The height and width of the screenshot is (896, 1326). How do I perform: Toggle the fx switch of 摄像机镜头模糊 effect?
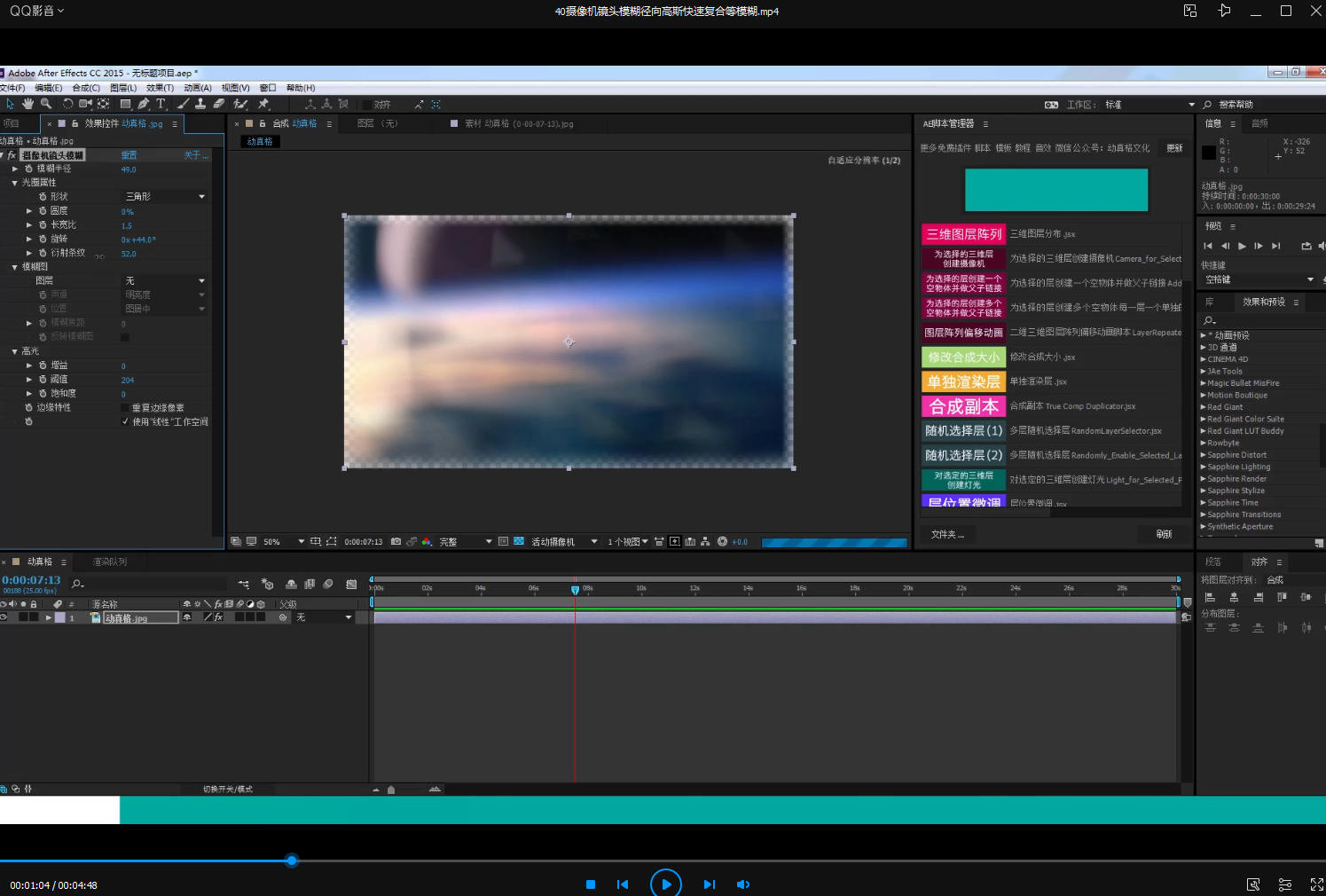12,155
